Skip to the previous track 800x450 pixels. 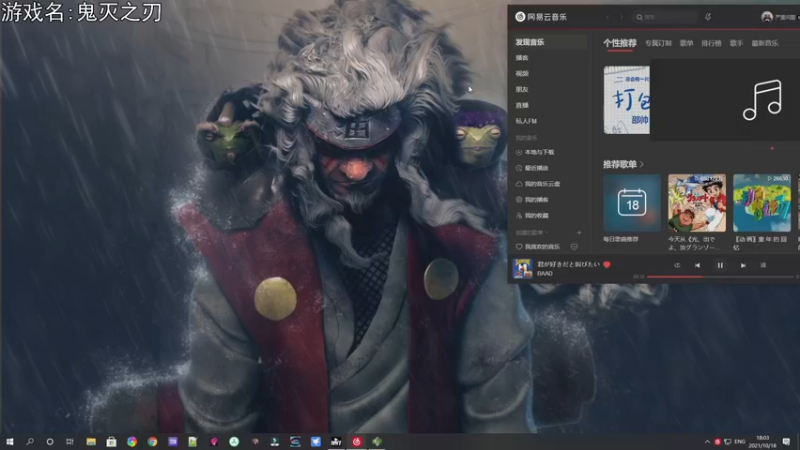[697, 265]
